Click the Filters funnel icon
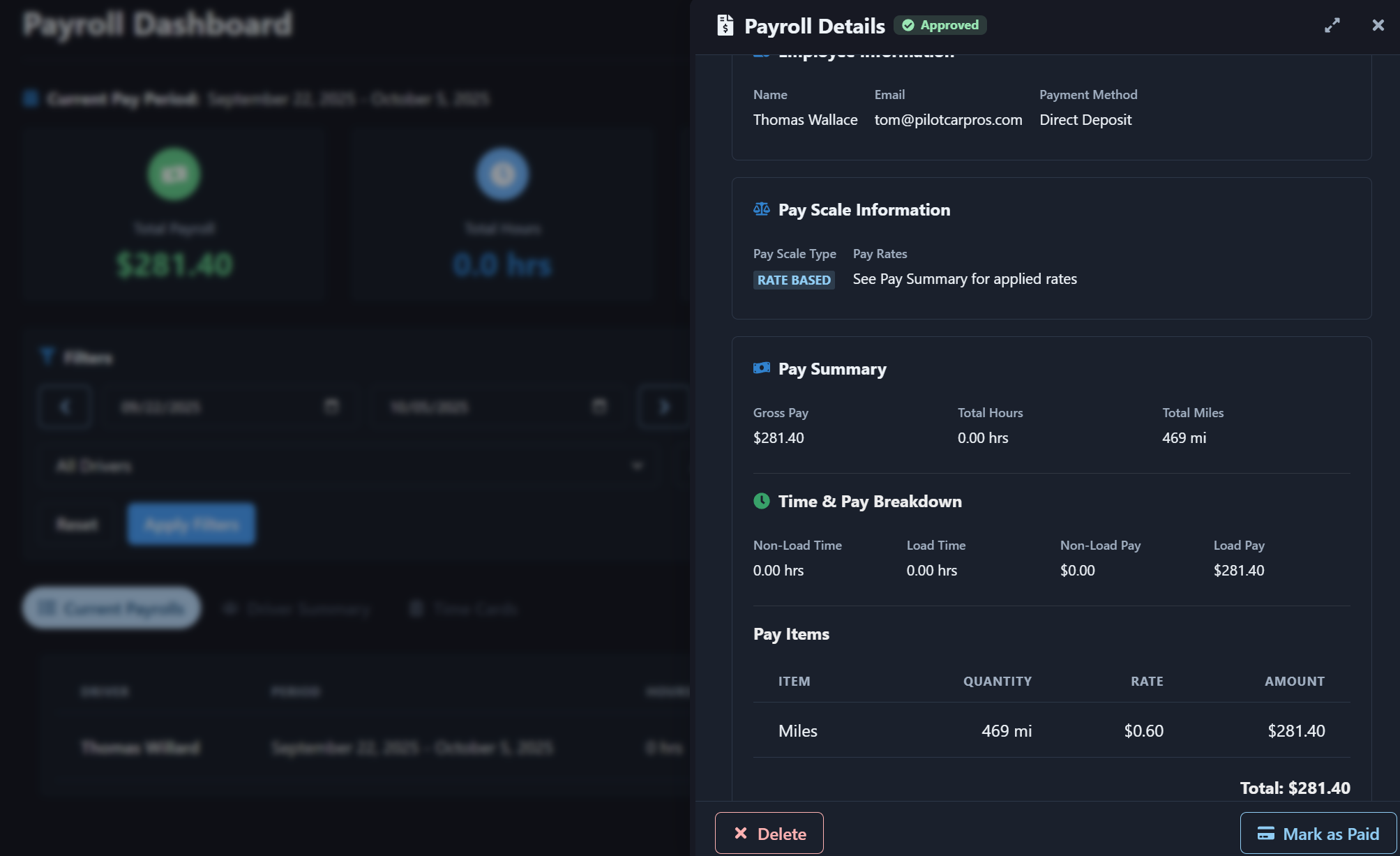This screenshot has width=1400, height=856. [x=47, y=356]
